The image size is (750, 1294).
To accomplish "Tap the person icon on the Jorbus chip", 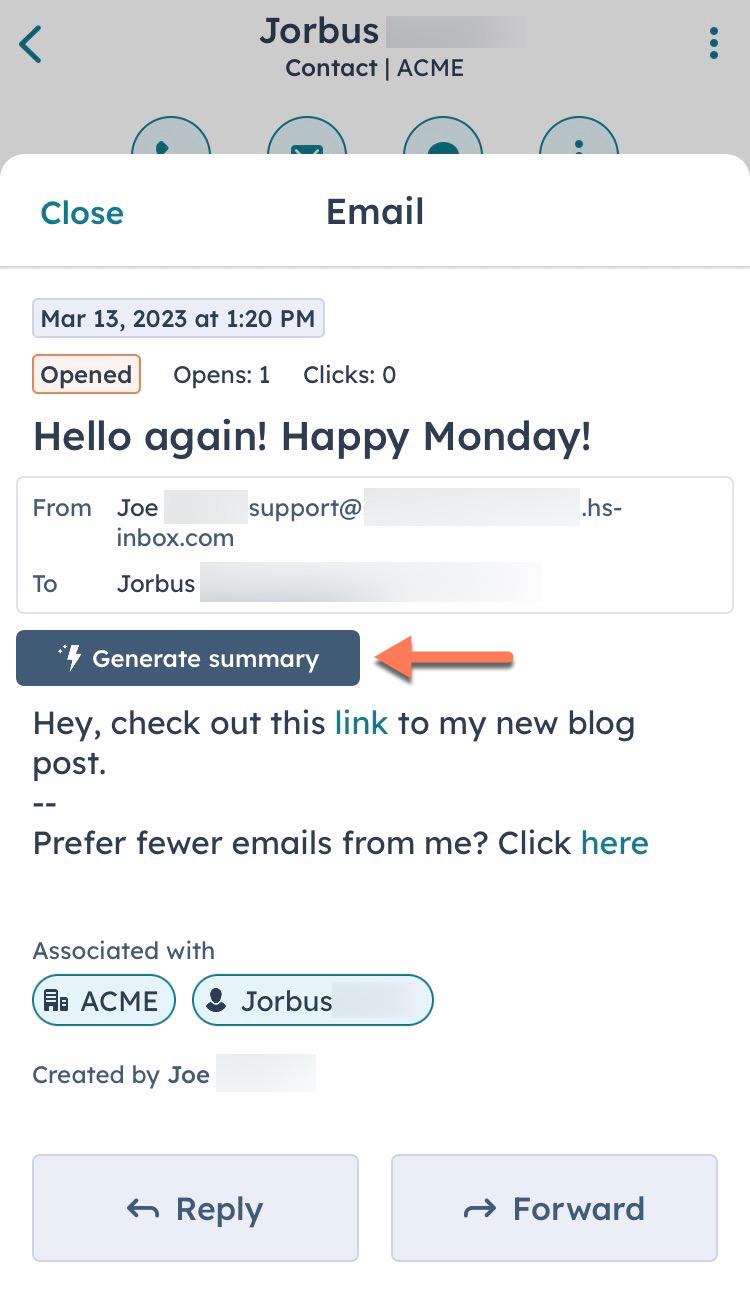I will click(215, 999).
